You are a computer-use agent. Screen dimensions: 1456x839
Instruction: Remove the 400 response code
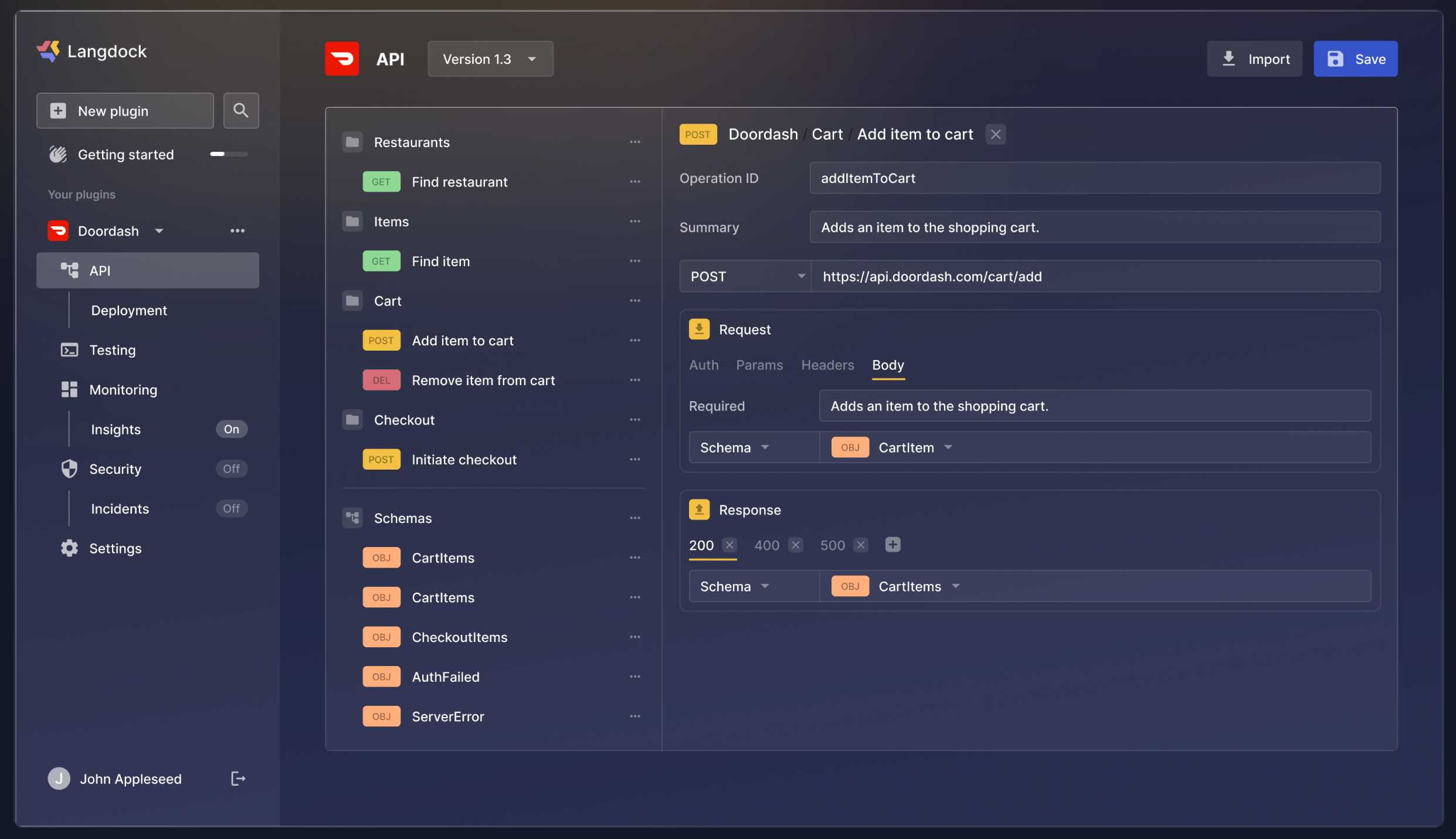pos(796,545)
